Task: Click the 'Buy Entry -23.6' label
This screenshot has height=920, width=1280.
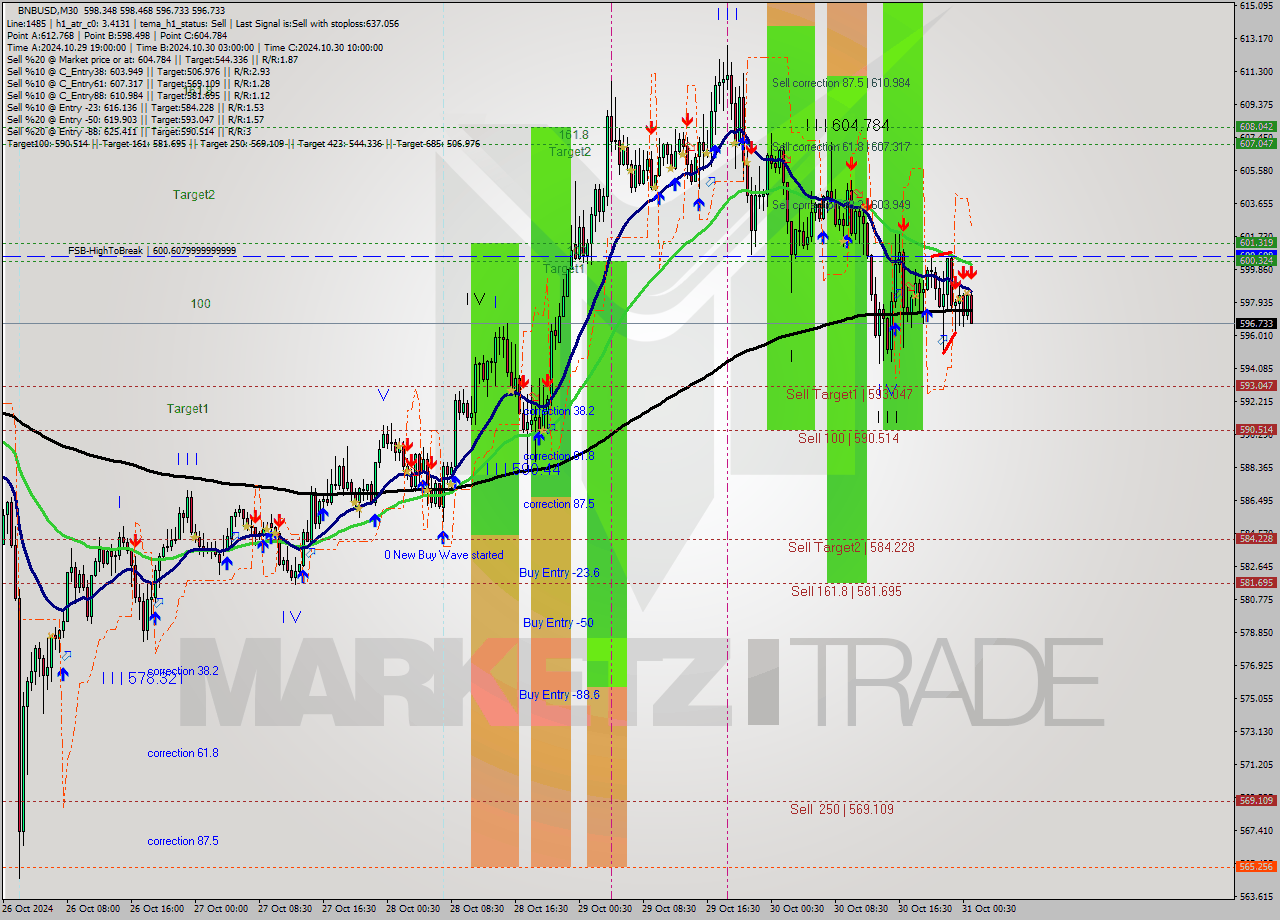Action: tap(559, 572)
